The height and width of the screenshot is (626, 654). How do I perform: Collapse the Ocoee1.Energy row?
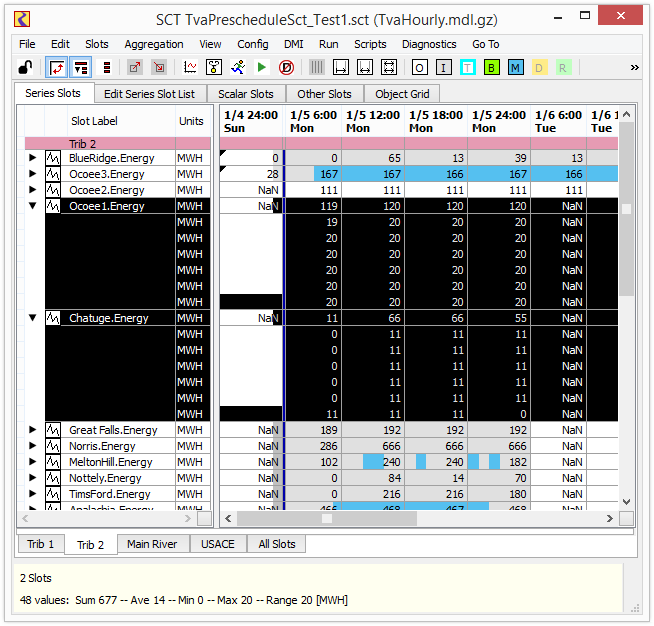coord(33,206)
